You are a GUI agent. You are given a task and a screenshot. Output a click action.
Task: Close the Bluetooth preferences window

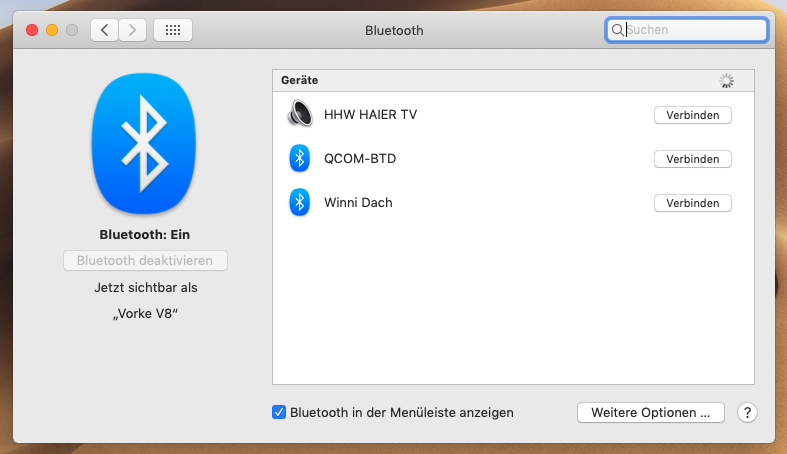(x=32, y=30)
